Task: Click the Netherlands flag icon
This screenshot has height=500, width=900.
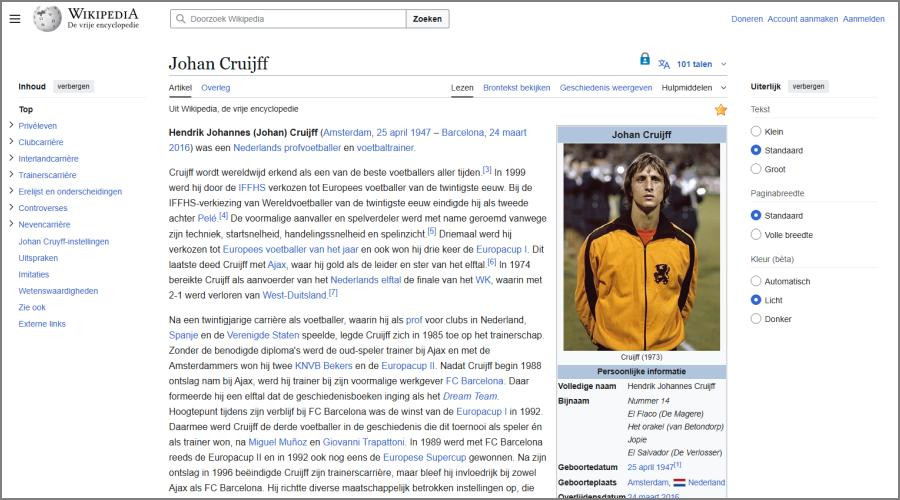Action: (x=679, y=483)
